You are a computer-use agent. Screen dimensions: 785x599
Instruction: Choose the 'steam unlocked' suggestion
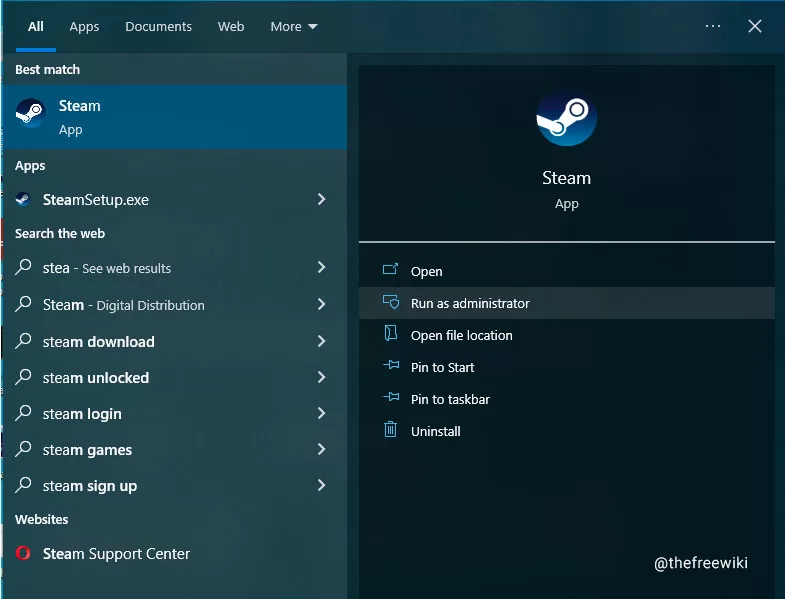(x=96, y=378)
